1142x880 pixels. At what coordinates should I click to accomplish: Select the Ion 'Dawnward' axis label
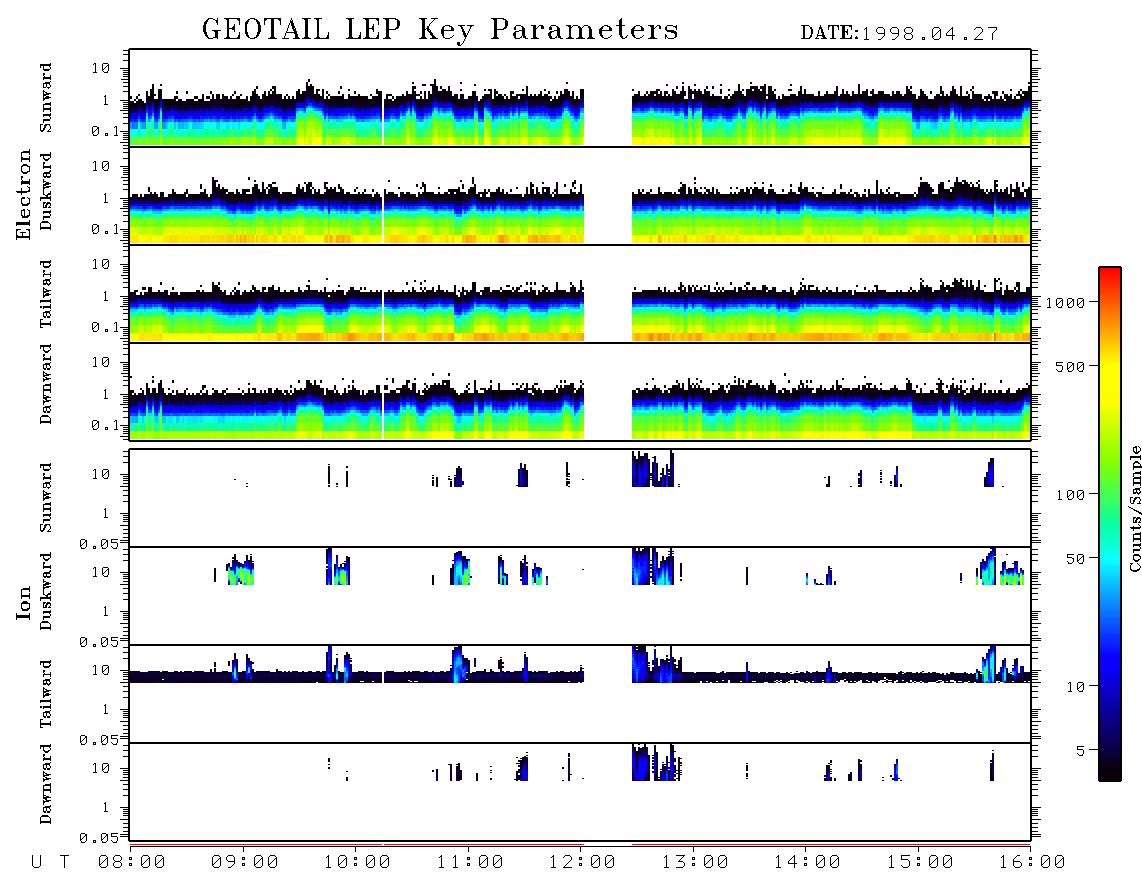click(x=46, y=784)
